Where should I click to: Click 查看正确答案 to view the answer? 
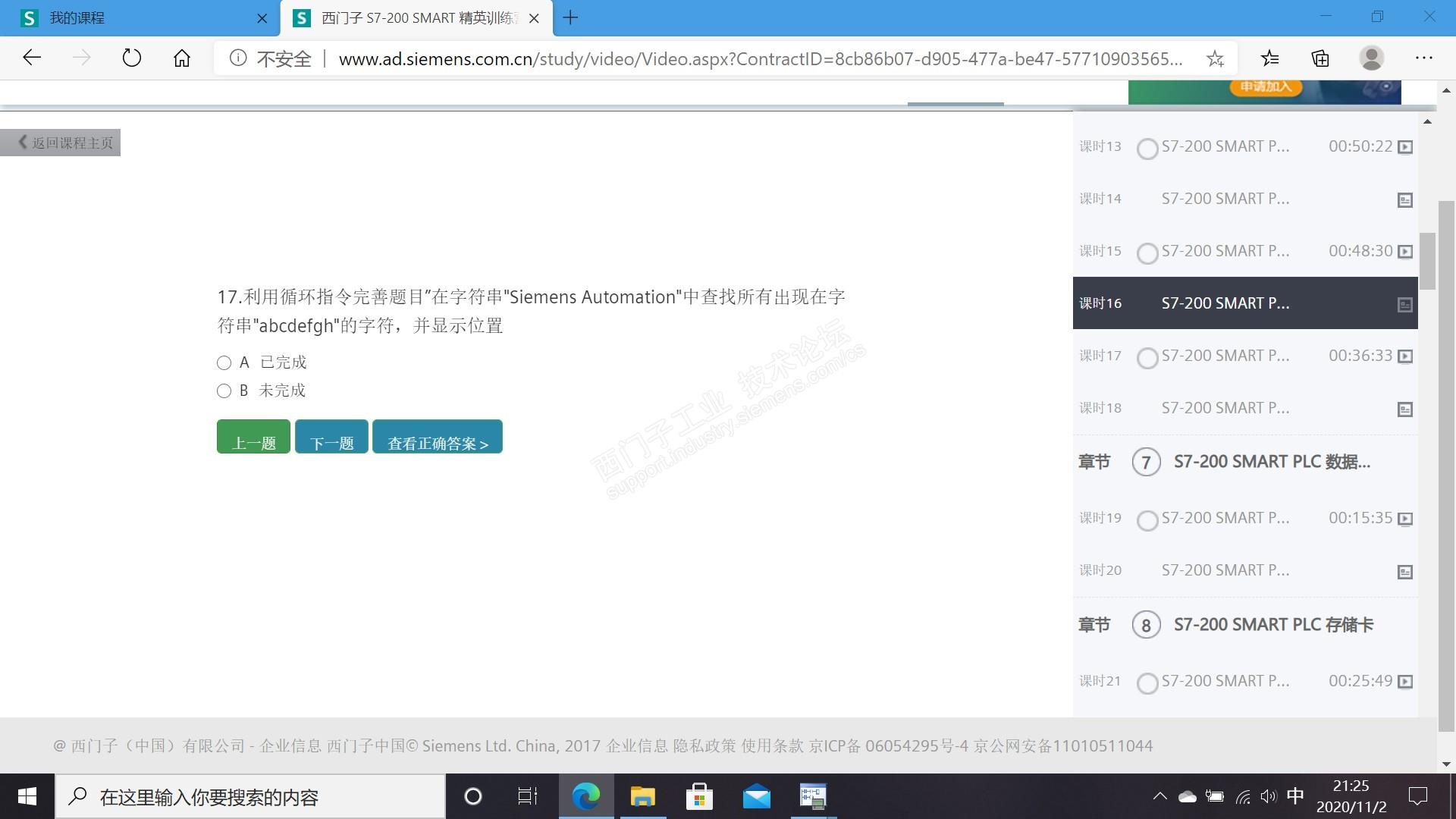[x=438, y=437]
